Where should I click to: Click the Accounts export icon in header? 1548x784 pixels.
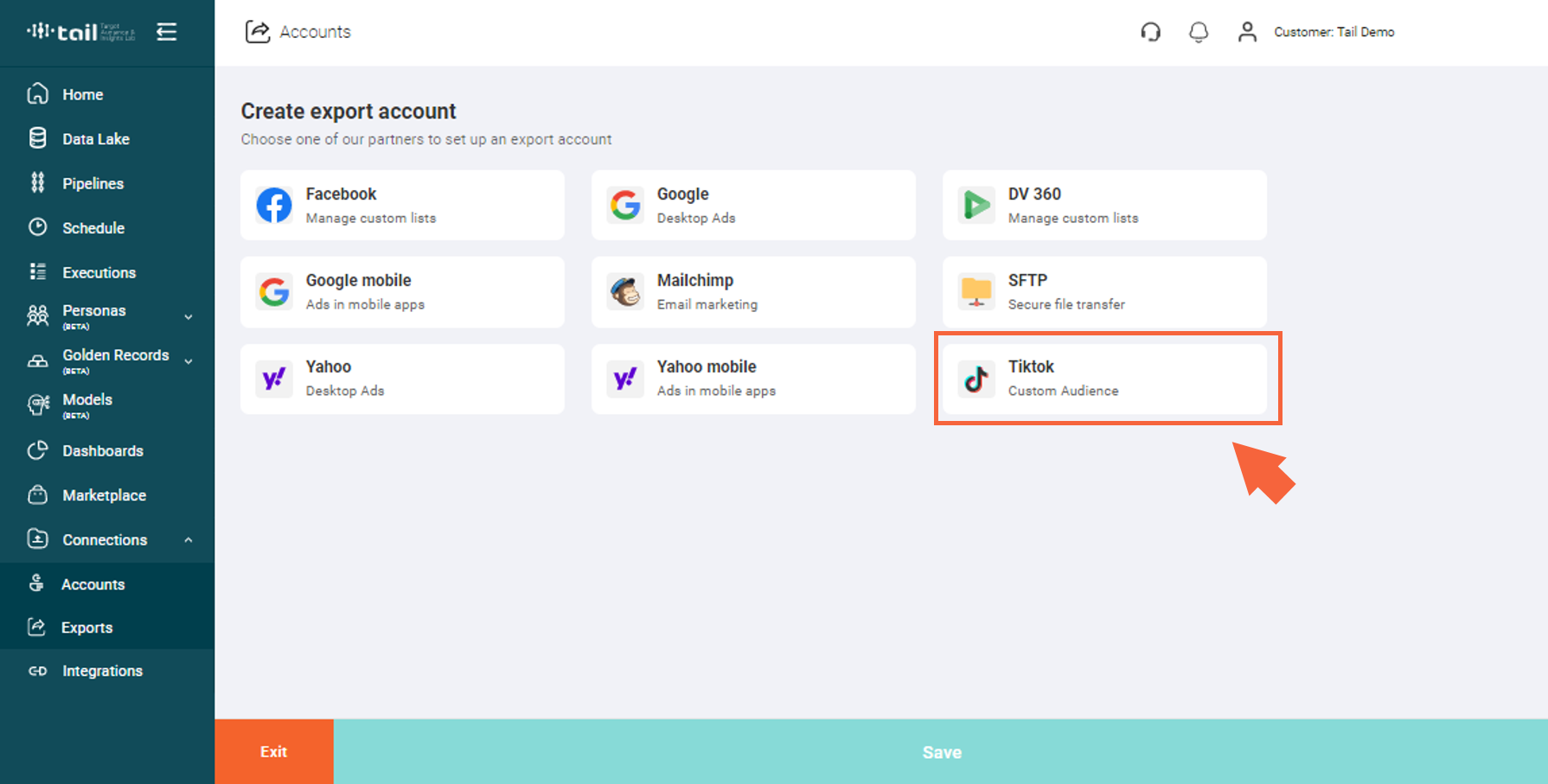[x=258, y=32]
